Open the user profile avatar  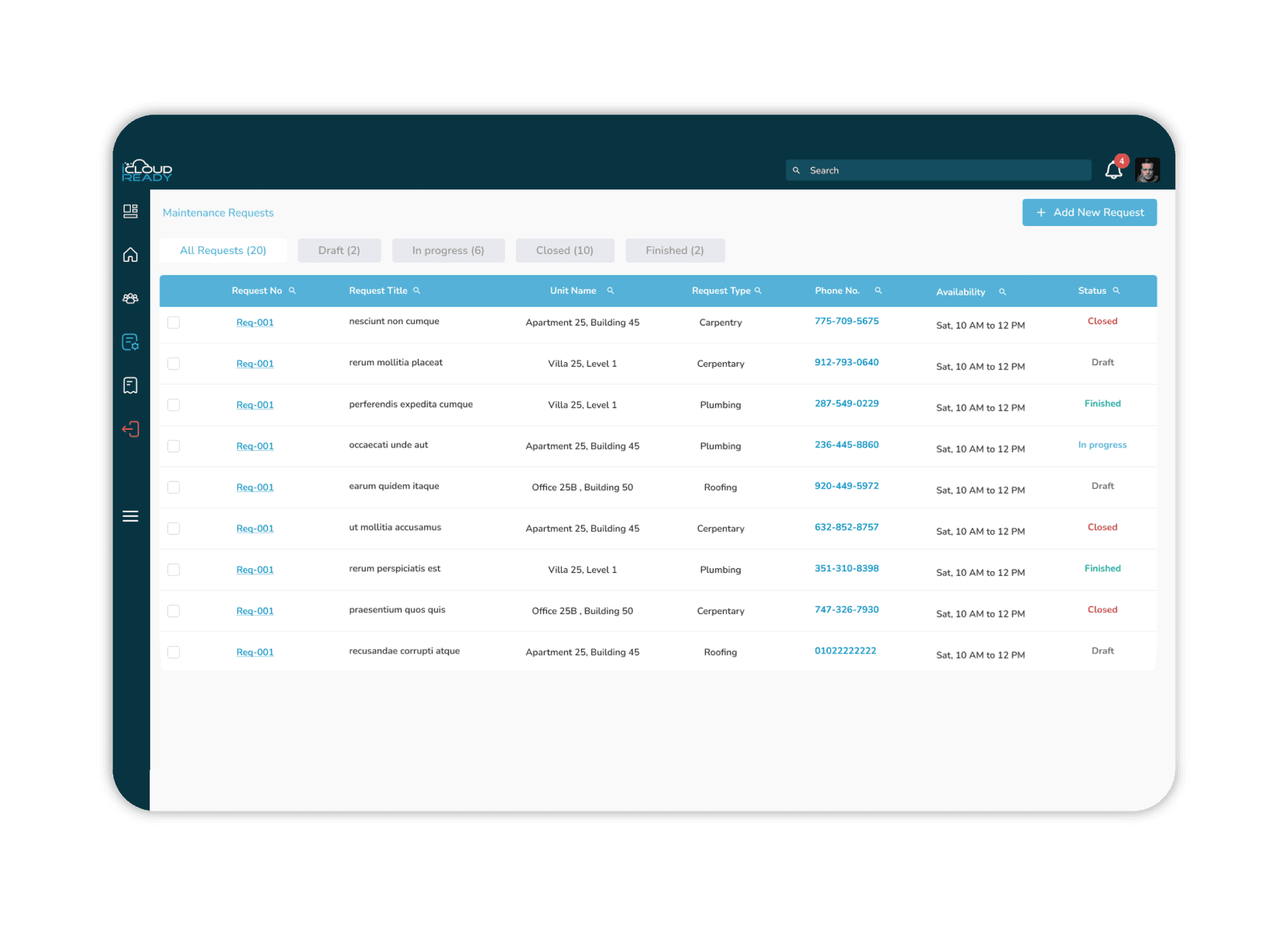pos(1147,170)
